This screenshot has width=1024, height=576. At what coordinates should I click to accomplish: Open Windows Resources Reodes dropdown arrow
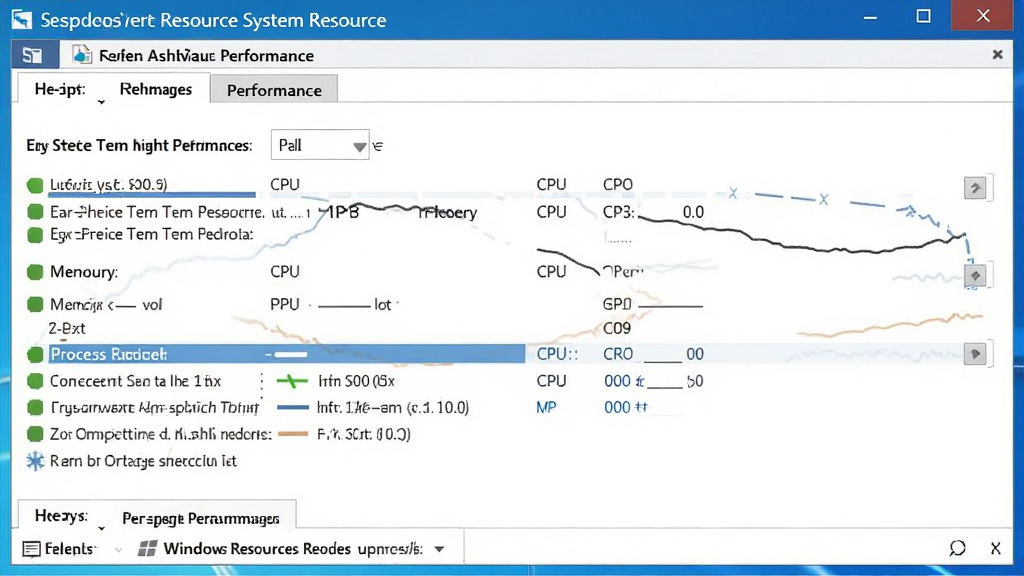pyautogui.click(x=440, y=550)
